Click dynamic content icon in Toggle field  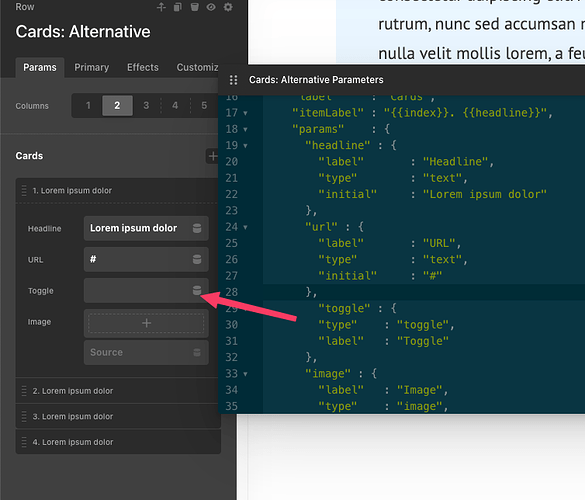pos(197,290)
